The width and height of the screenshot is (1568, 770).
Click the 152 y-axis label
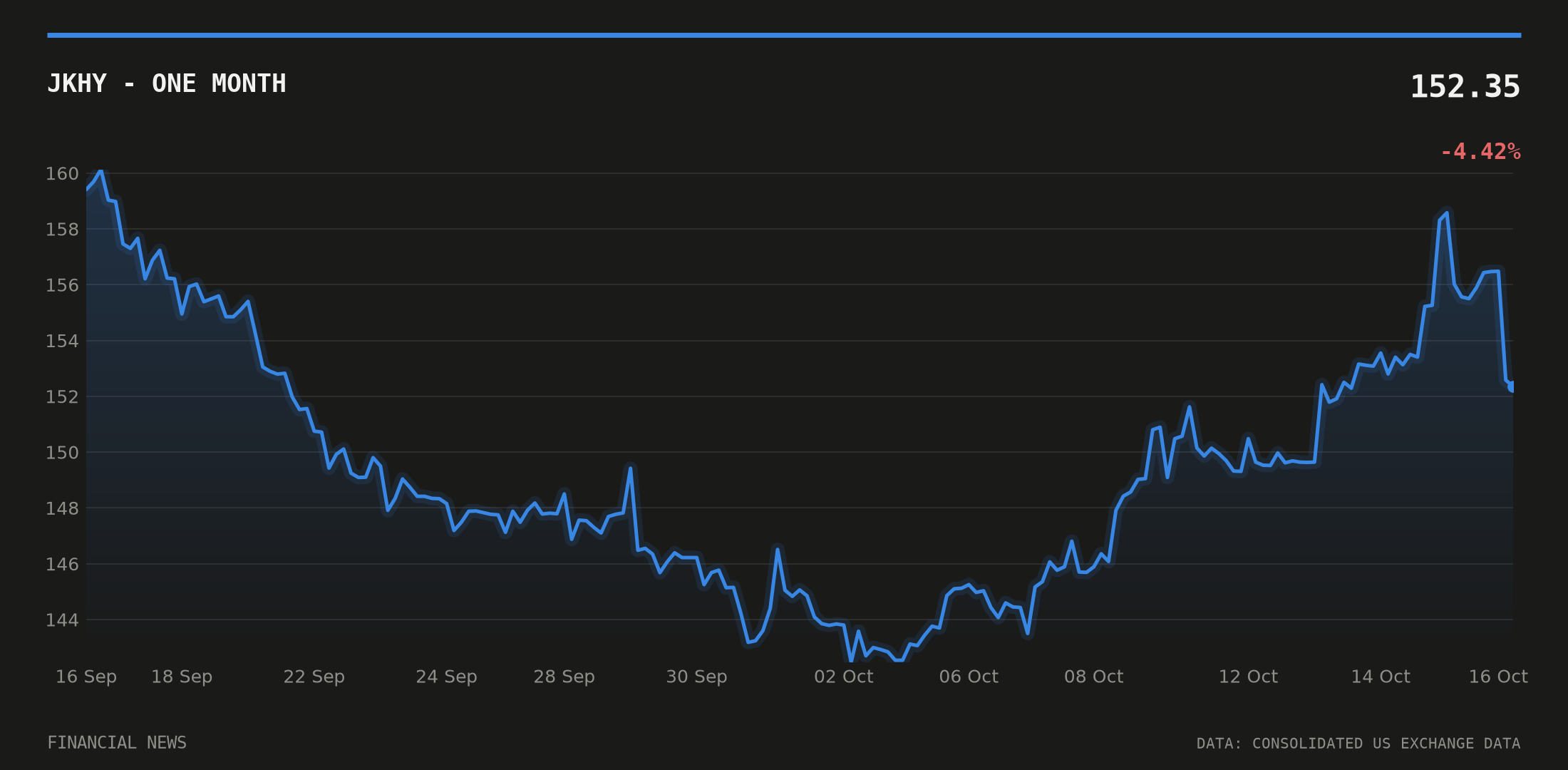pos(62,397)
